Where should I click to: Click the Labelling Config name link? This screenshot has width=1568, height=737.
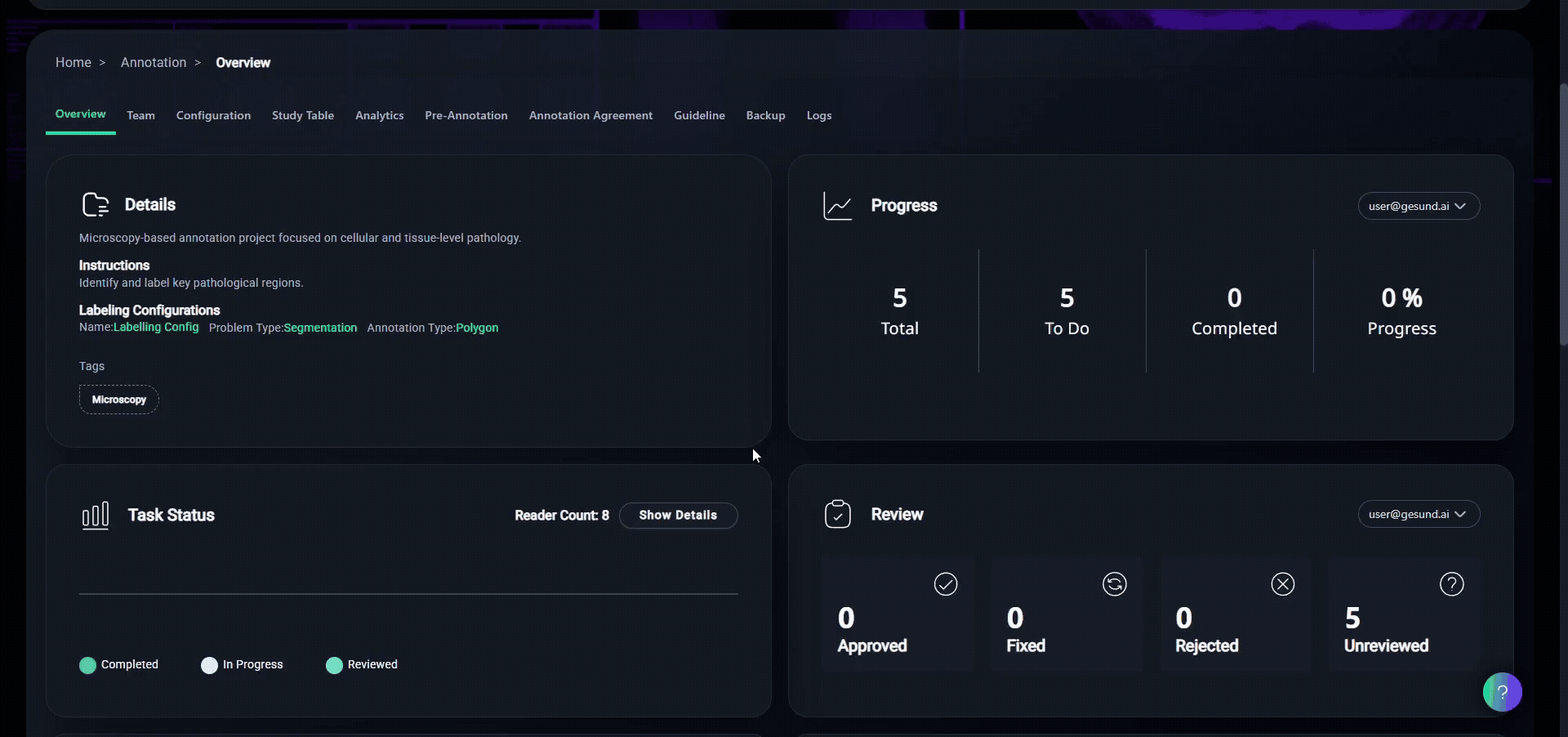pyautogui.click(x=156, y=327)
